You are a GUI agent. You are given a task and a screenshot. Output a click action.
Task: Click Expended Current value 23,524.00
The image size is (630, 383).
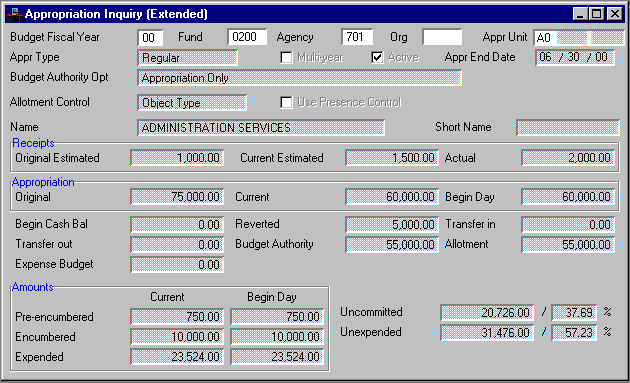click(177, 357)
